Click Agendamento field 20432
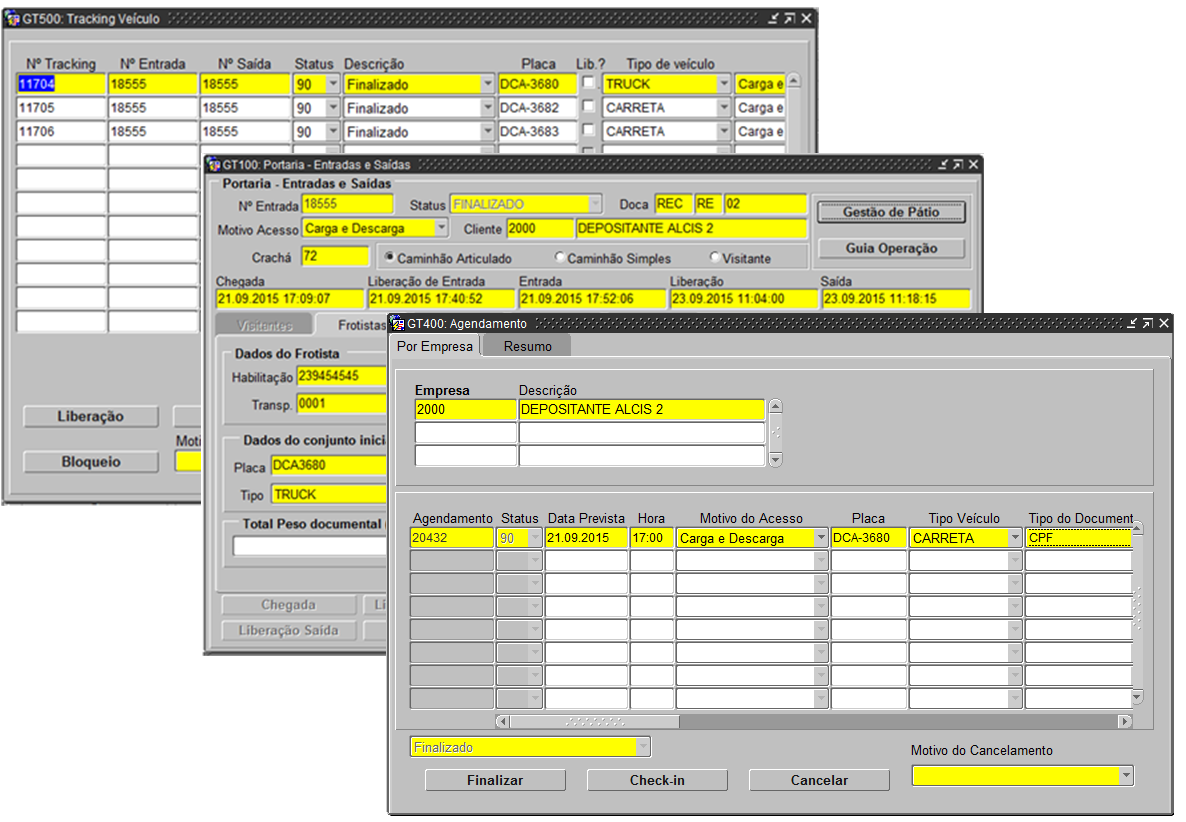The image size is (1186, 822). pos(452,538)
